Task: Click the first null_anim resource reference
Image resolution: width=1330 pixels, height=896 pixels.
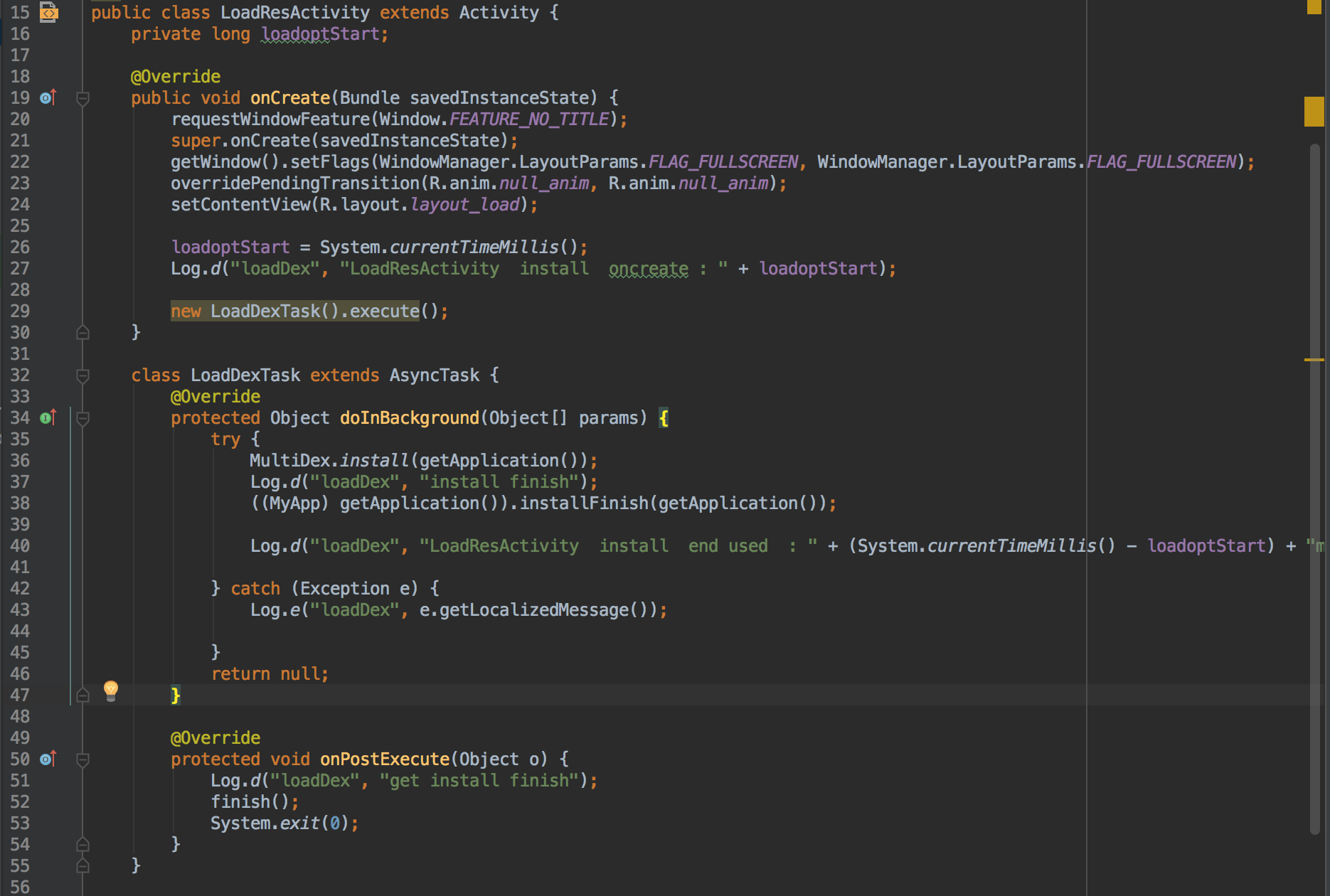Action: pyautogui.click(x=544, y=183)
